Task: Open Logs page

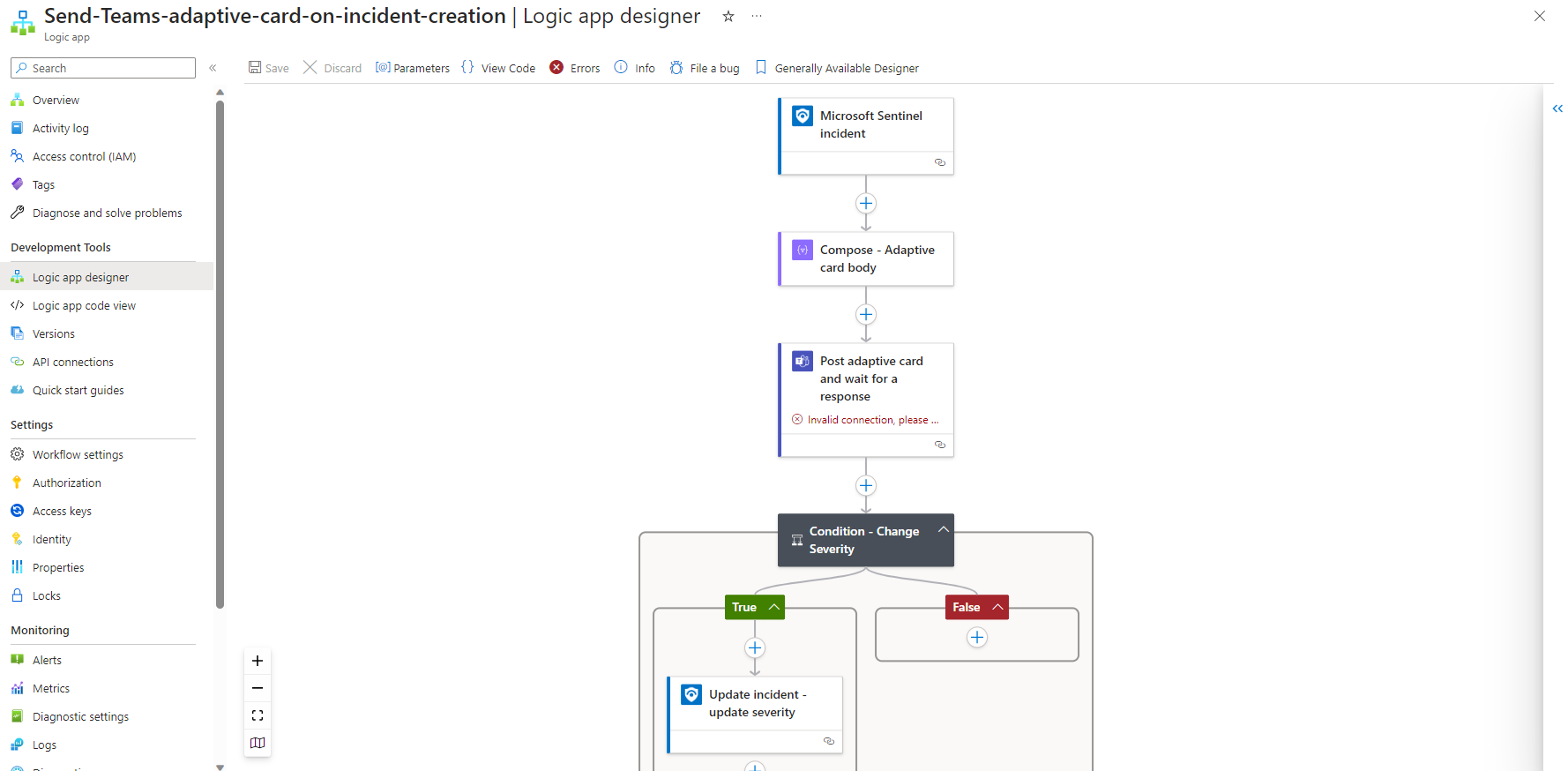Action: click(x=44, y=745)
